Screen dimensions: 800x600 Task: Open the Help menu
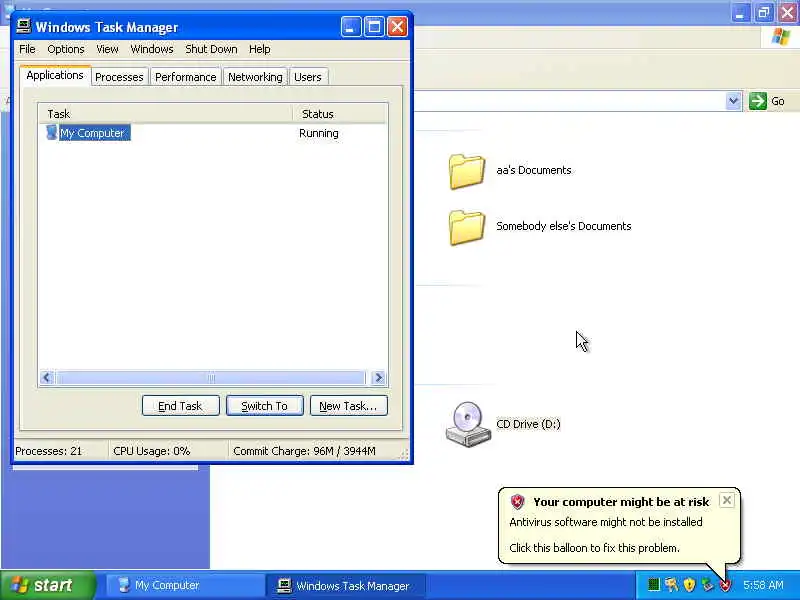tap(260, 49)
